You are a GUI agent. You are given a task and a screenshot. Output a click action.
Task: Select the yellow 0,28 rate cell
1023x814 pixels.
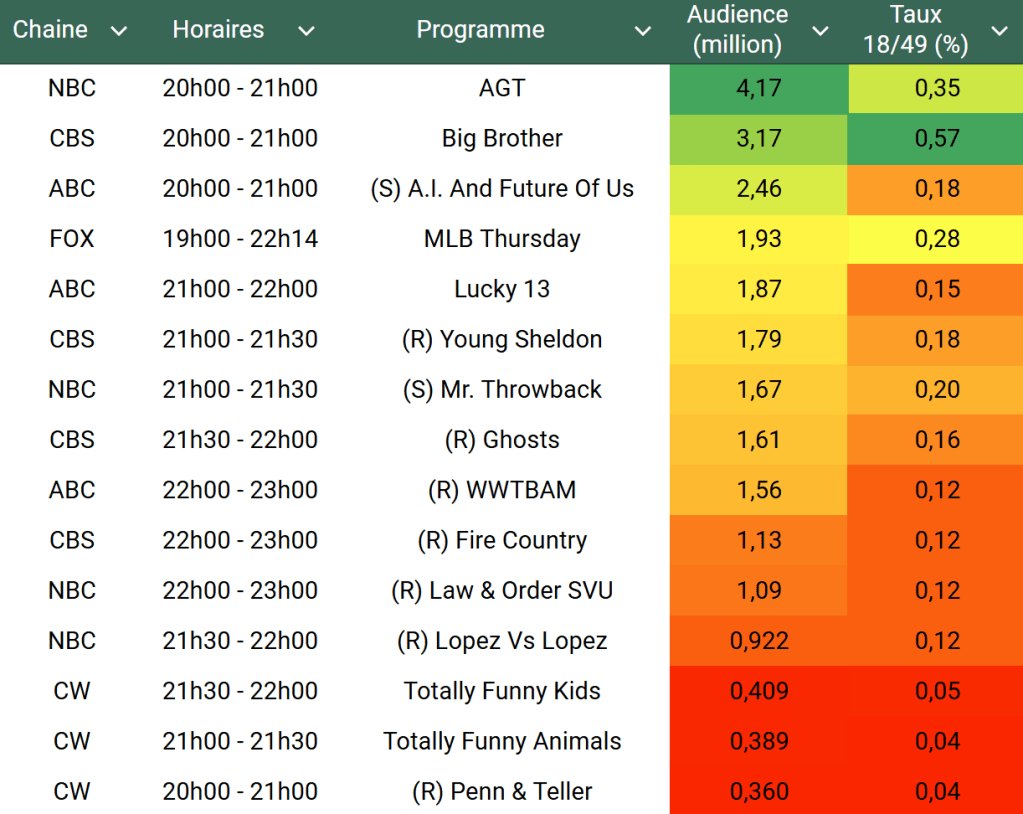(937, 239)
